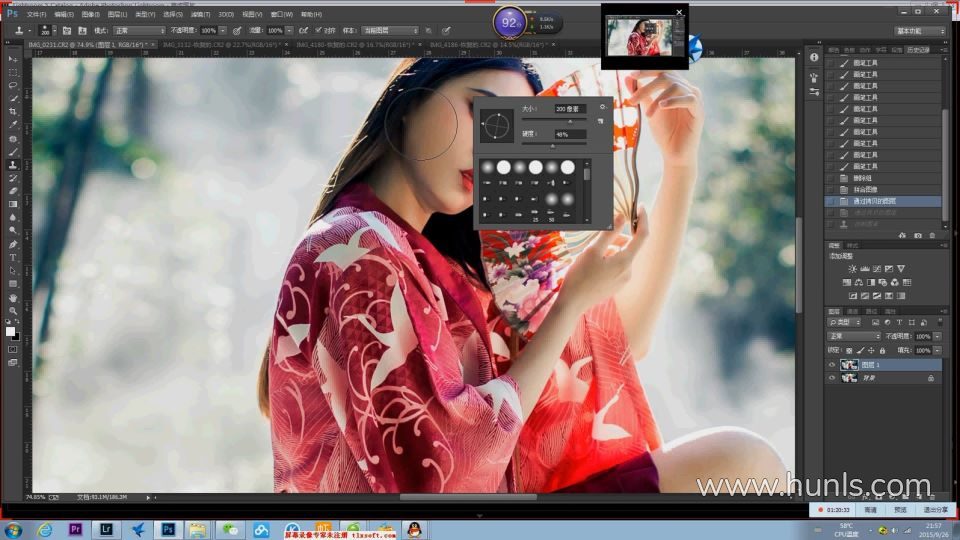This screenshot has width=960, height=540.
Task: Open the 滤镜(T) menu
Action: tap(200, 14)
